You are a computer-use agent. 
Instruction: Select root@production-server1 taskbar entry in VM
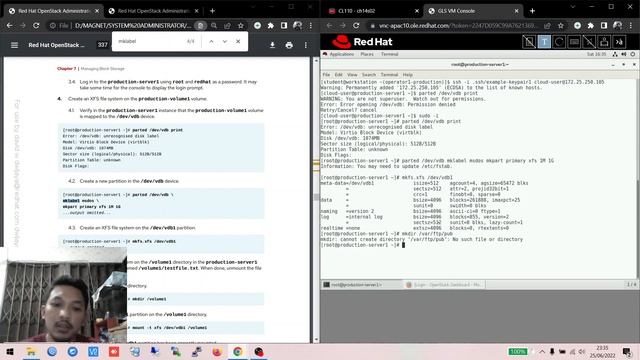click(x=361, y=284)
